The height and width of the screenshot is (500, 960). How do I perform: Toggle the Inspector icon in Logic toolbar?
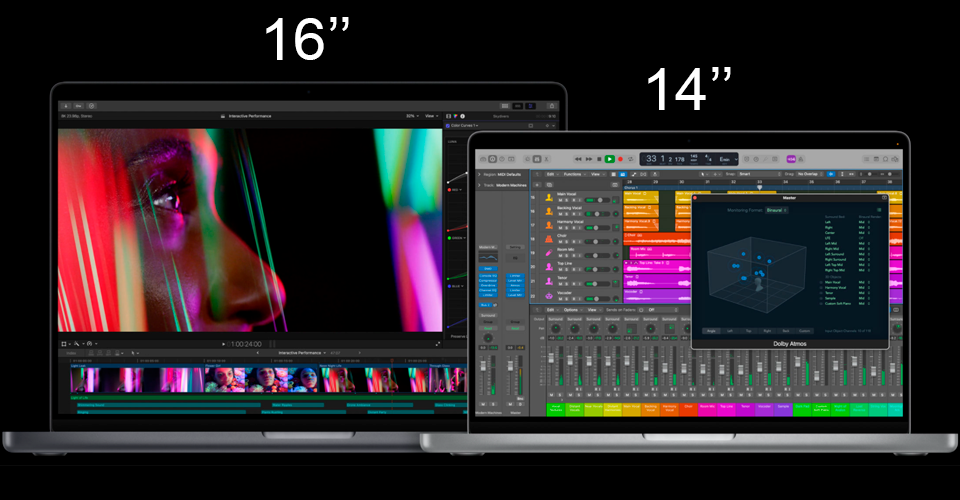pos(492,159)
